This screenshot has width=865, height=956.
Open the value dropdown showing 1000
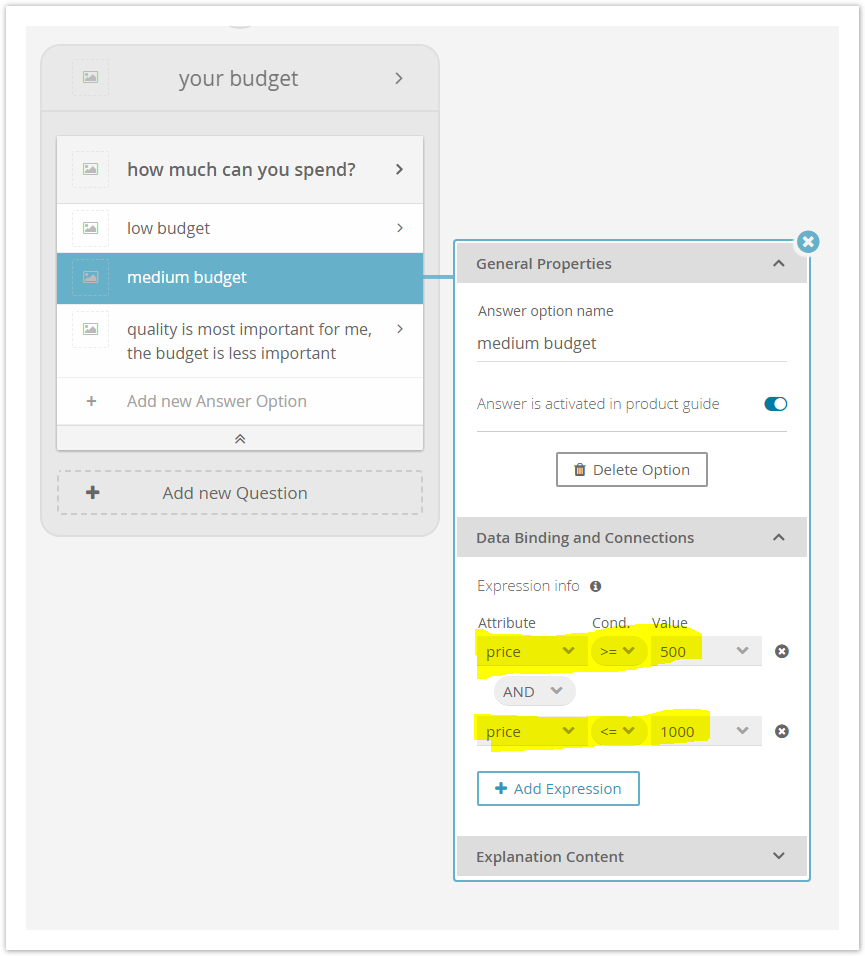click(706, 731)
